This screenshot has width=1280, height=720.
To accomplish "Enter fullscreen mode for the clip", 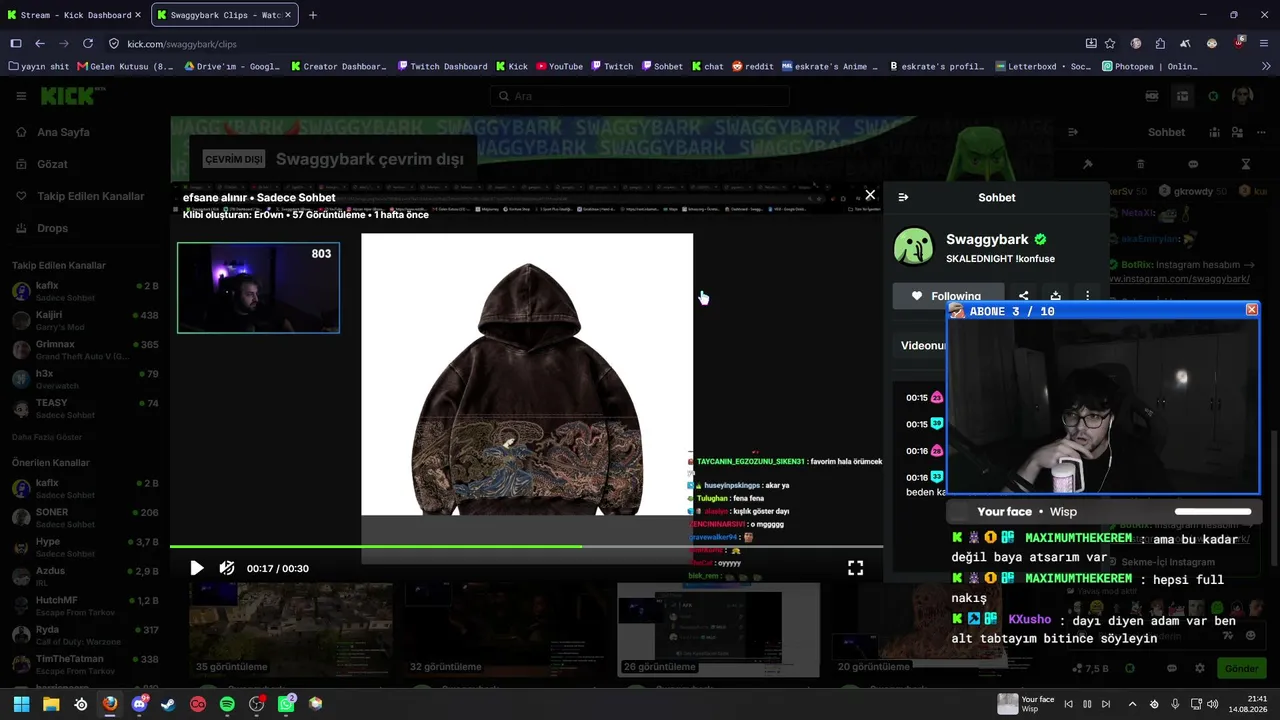I will point(855,568).
